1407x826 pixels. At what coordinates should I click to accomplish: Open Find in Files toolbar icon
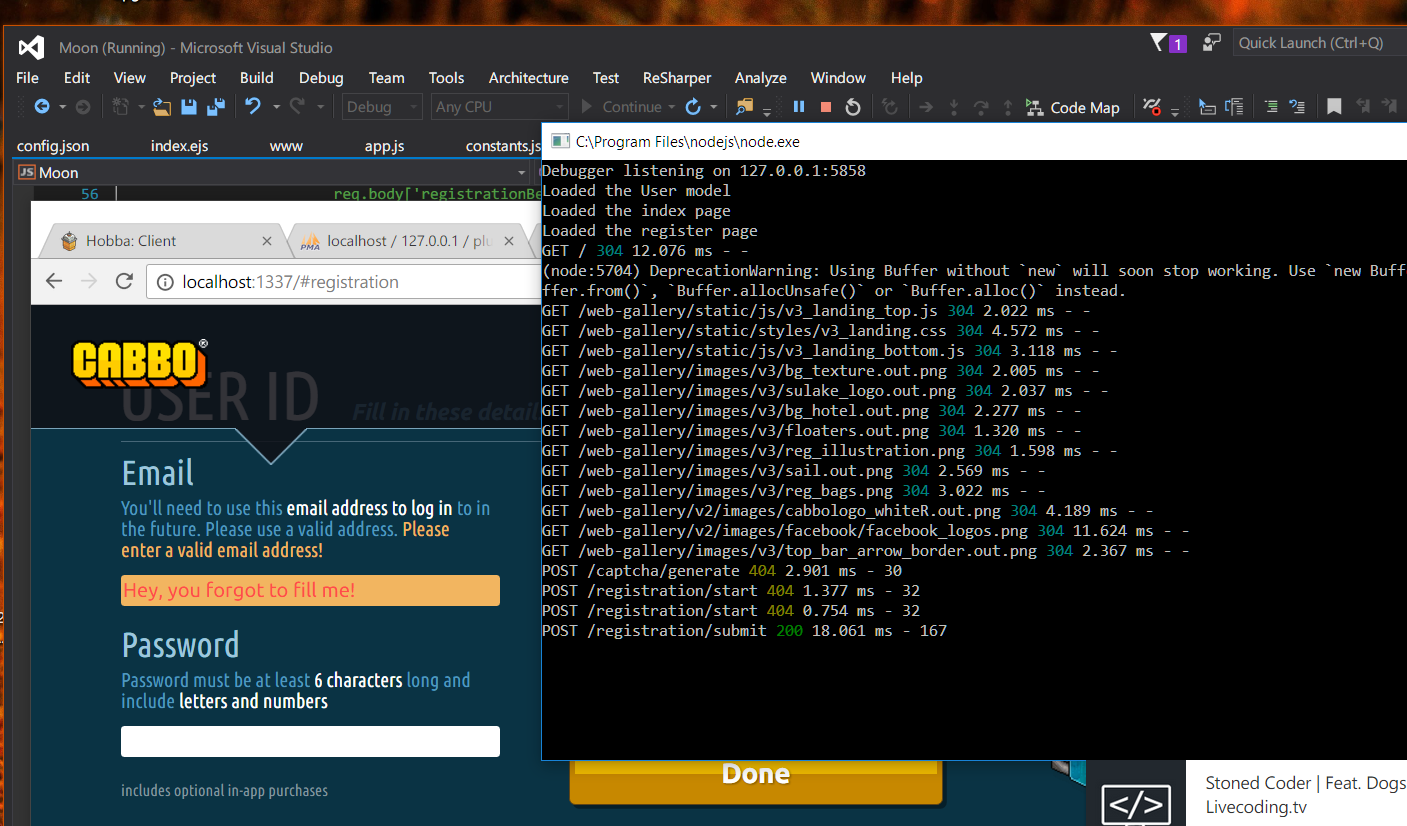(x=744, y=107)
